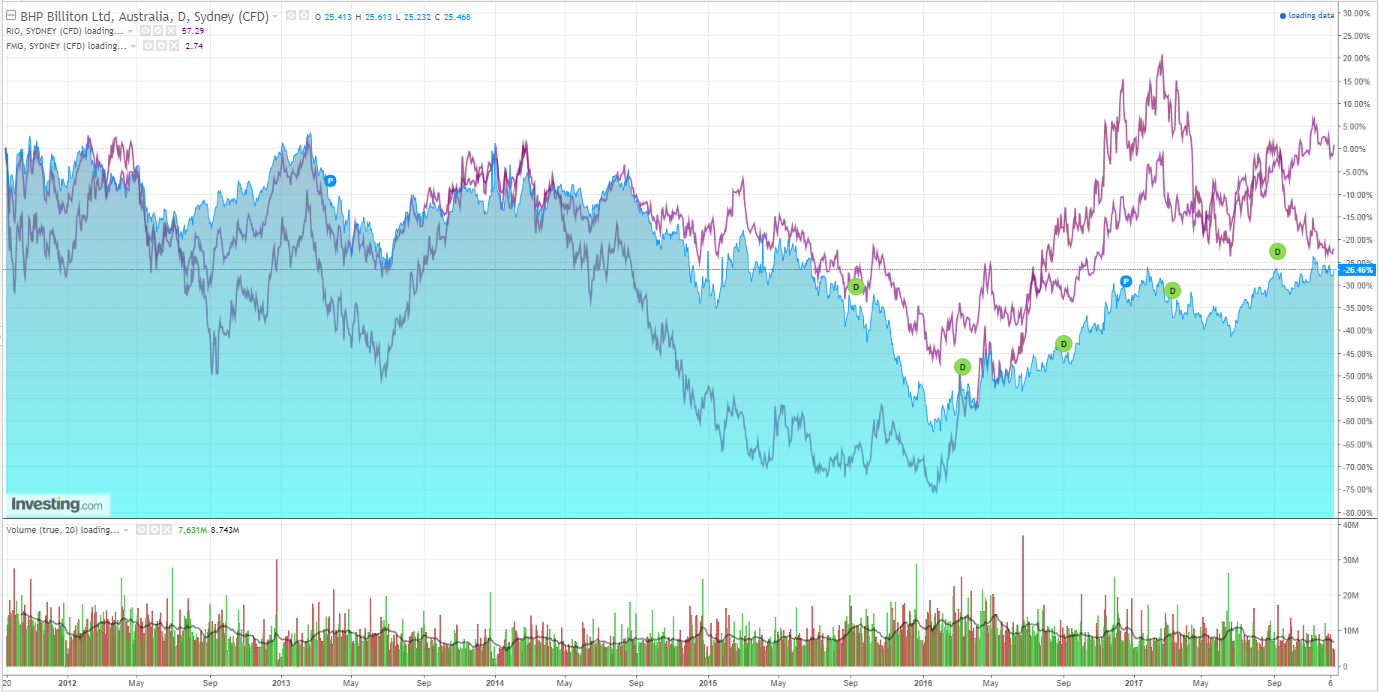Click the close price value 25.468
This screenshot has height=692, width=1379.
pyautogui.click(x=457, y=17)
